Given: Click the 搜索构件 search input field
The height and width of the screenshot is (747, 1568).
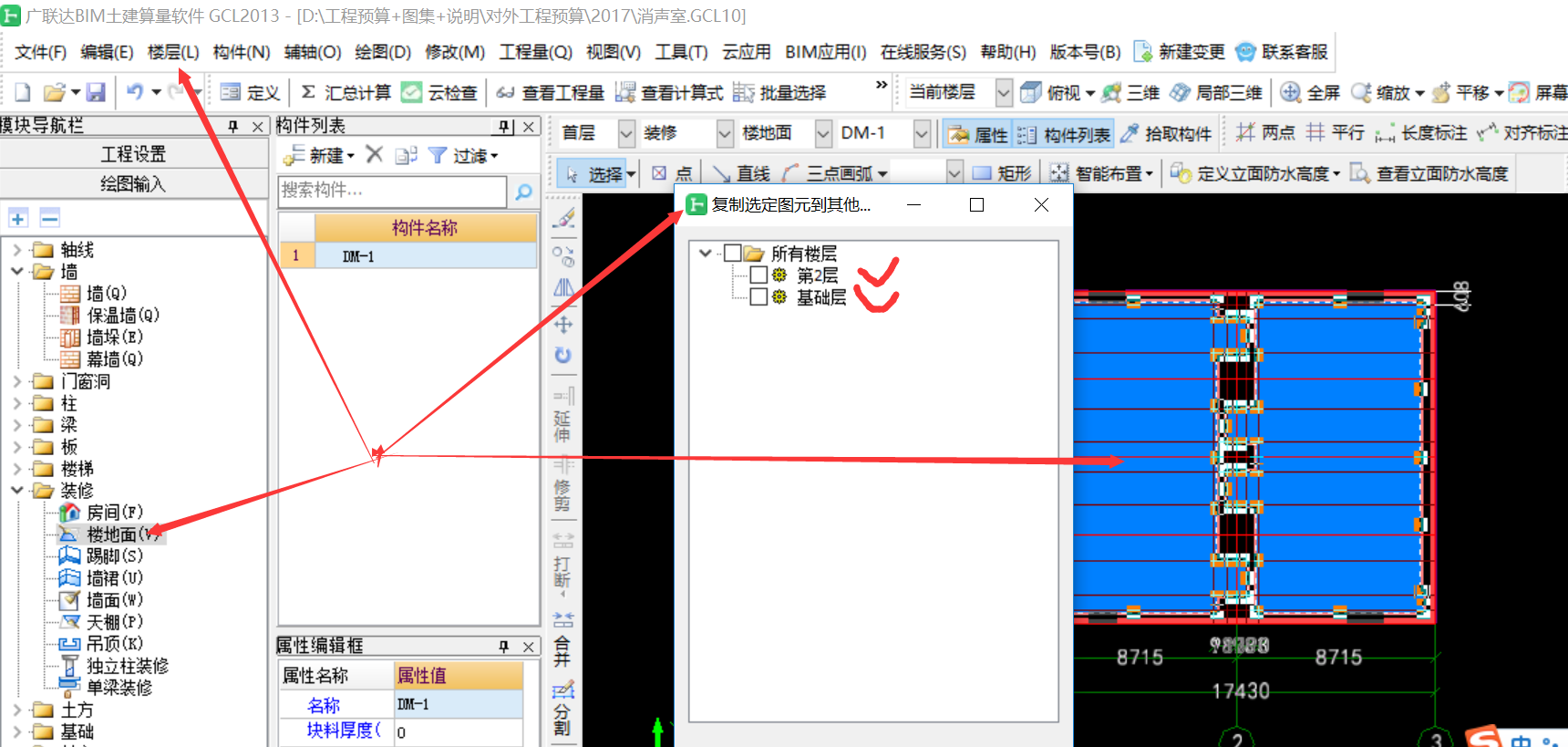Looking at the screenshot, I should (392, 191).
